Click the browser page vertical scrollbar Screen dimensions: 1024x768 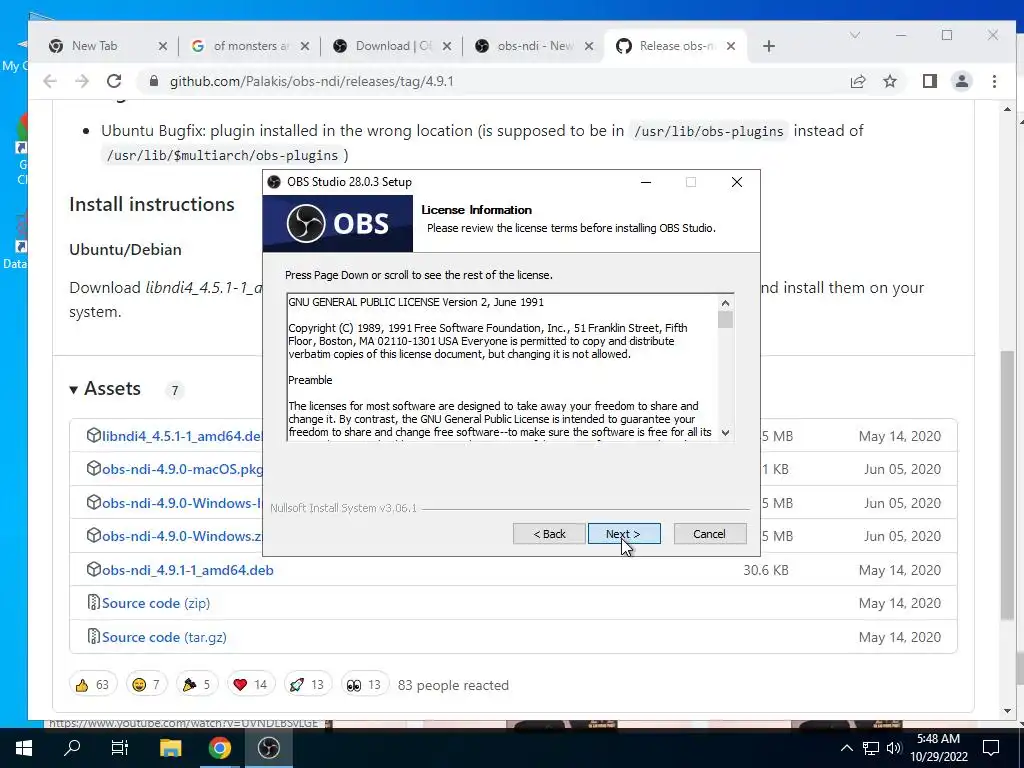point(1007,487)
